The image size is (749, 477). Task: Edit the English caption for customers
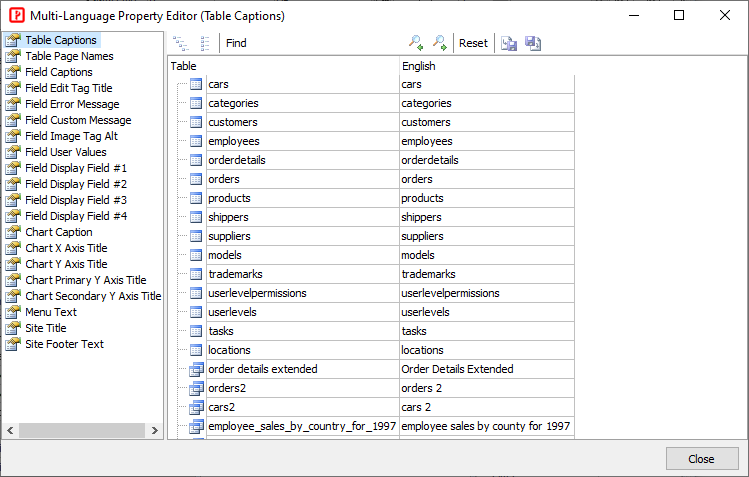pyautogui.click(x=486, y=122)
